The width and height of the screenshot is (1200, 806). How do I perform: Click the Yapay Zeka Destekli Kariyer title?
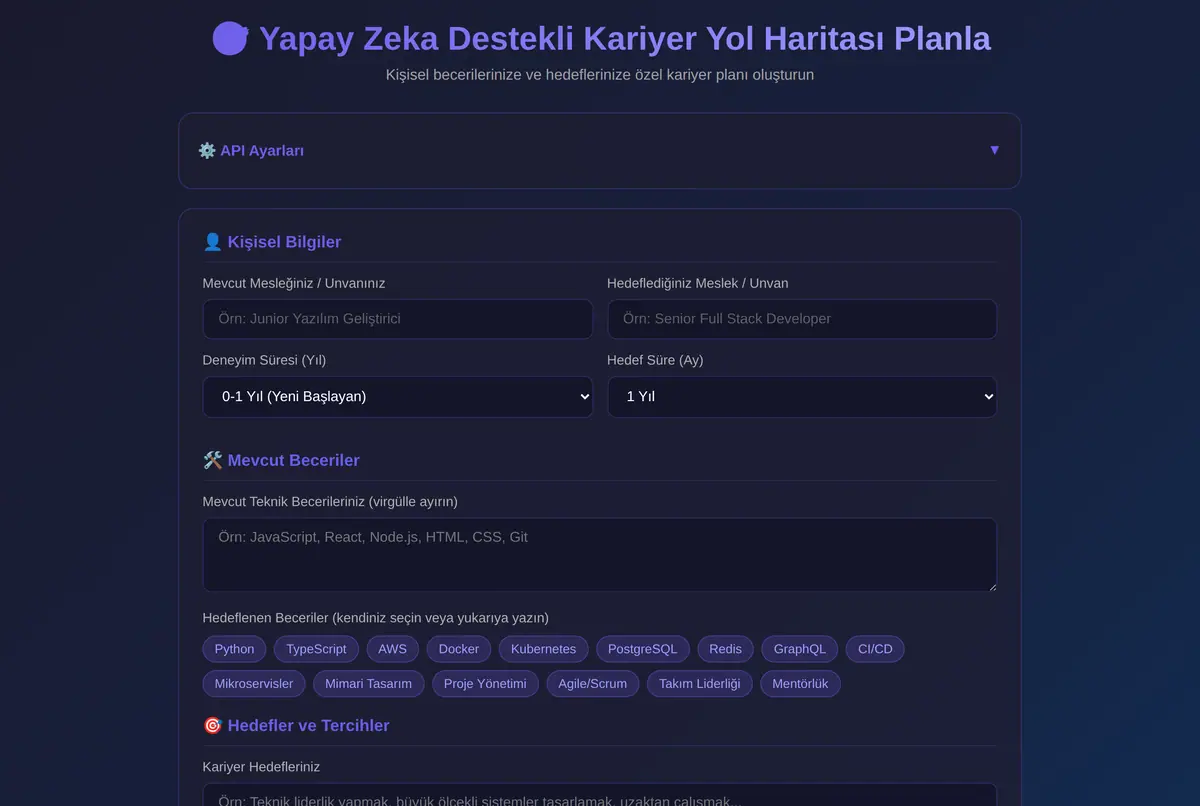[625, 39]
